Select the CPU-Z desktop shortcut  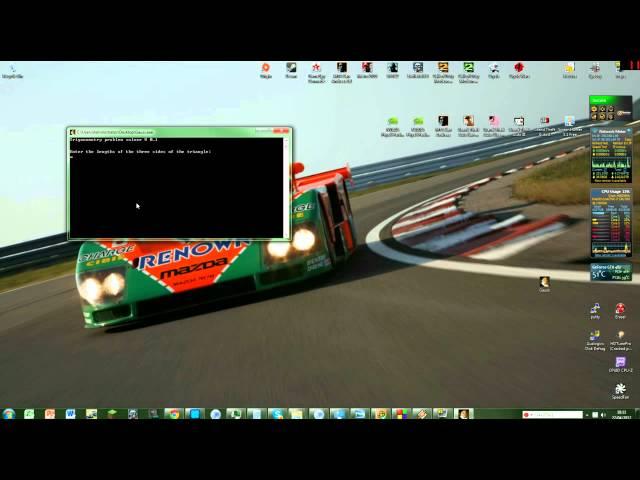(620, 364)
